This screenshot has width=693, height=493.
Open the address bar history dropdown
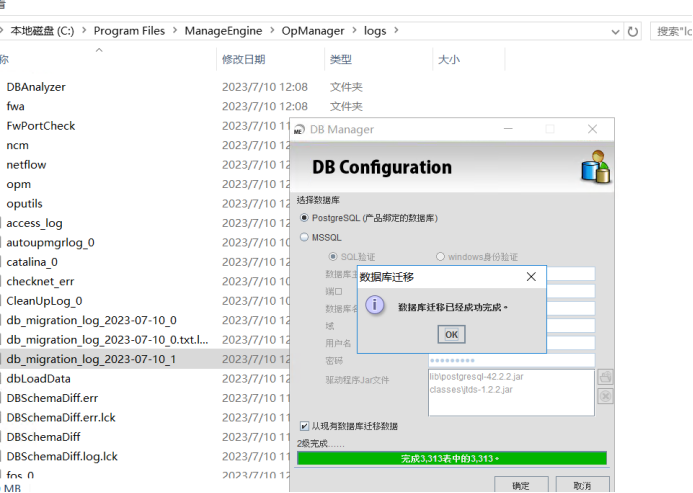(615, 32)
